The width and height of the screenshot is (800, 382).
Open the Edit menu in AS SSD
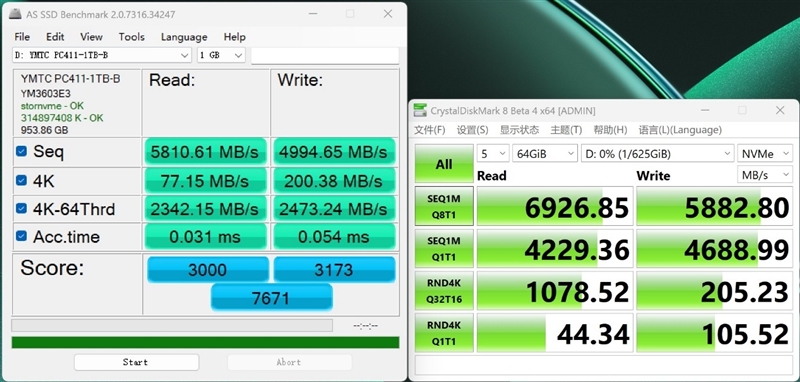pyautogui.click(x=55, y=37)
